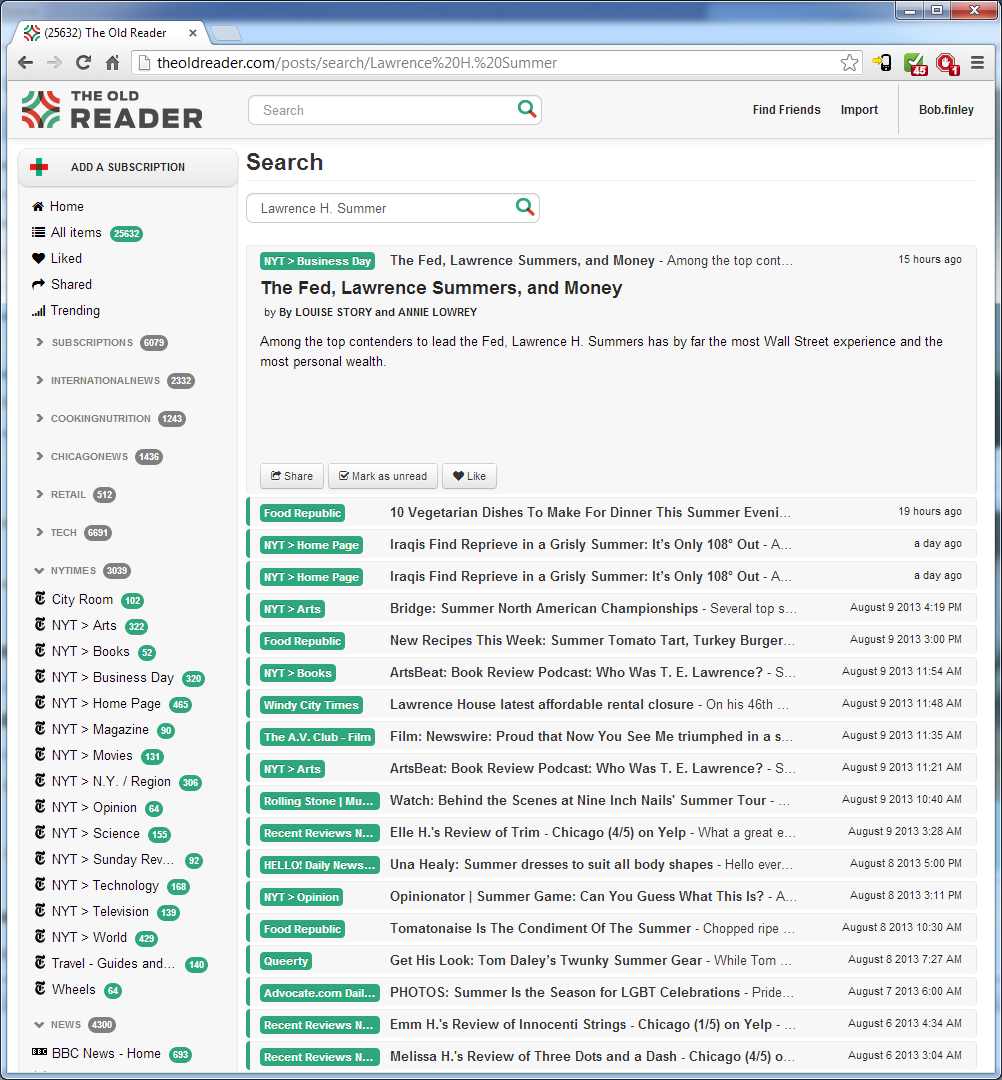Open The Fed, Lawrence Summers, and Money headline
1002x1080 pixels.
(441, 287)
